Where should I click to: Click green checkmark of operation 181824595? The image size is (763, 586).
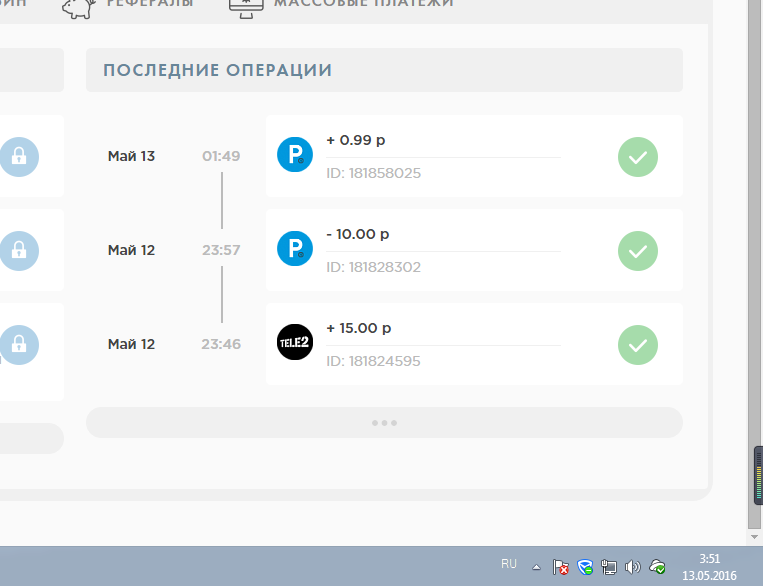(x=638, y=345)
